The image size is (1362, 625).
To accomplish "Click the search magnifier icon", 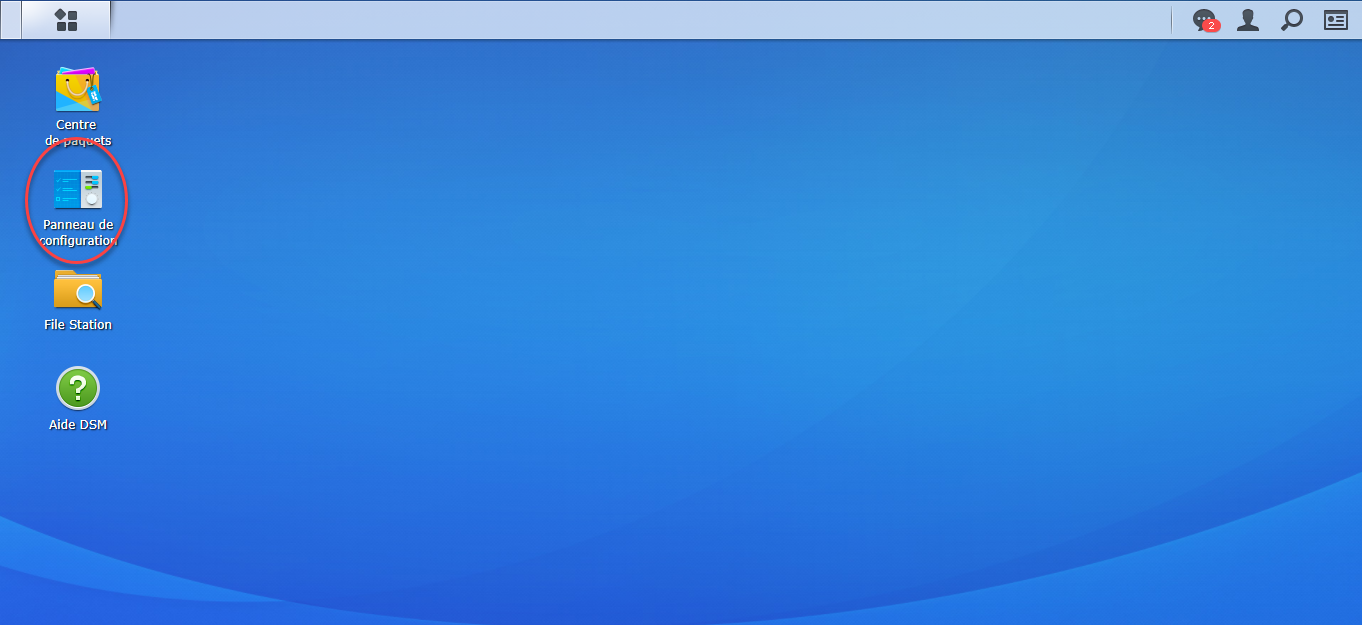I will click(x=1292, y=20).
